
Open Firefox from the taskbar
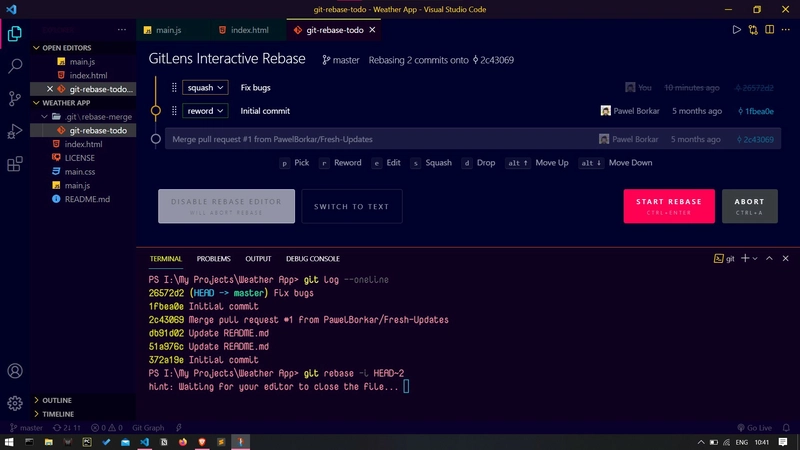coord(183,442)
